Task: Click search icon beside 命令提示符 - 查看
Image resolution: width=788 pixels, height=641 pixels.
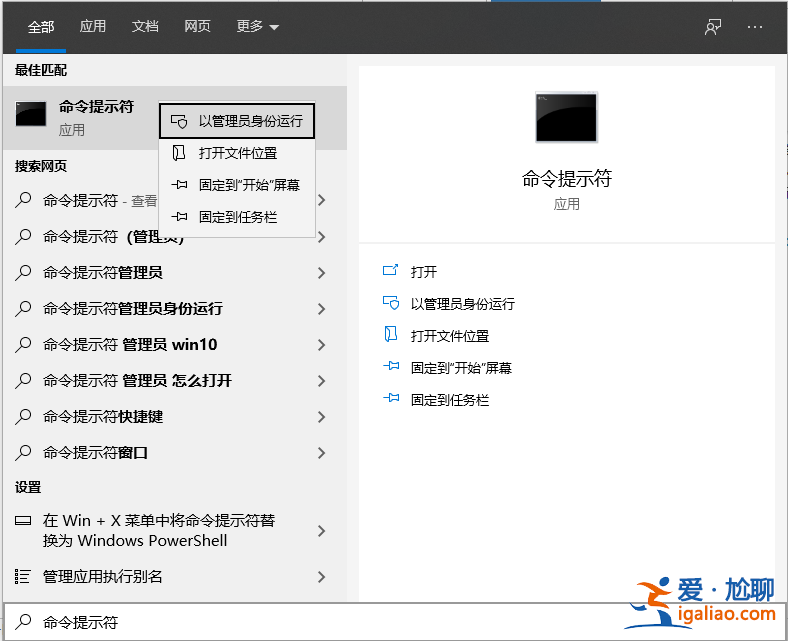Action: click(x=23, y=201)
